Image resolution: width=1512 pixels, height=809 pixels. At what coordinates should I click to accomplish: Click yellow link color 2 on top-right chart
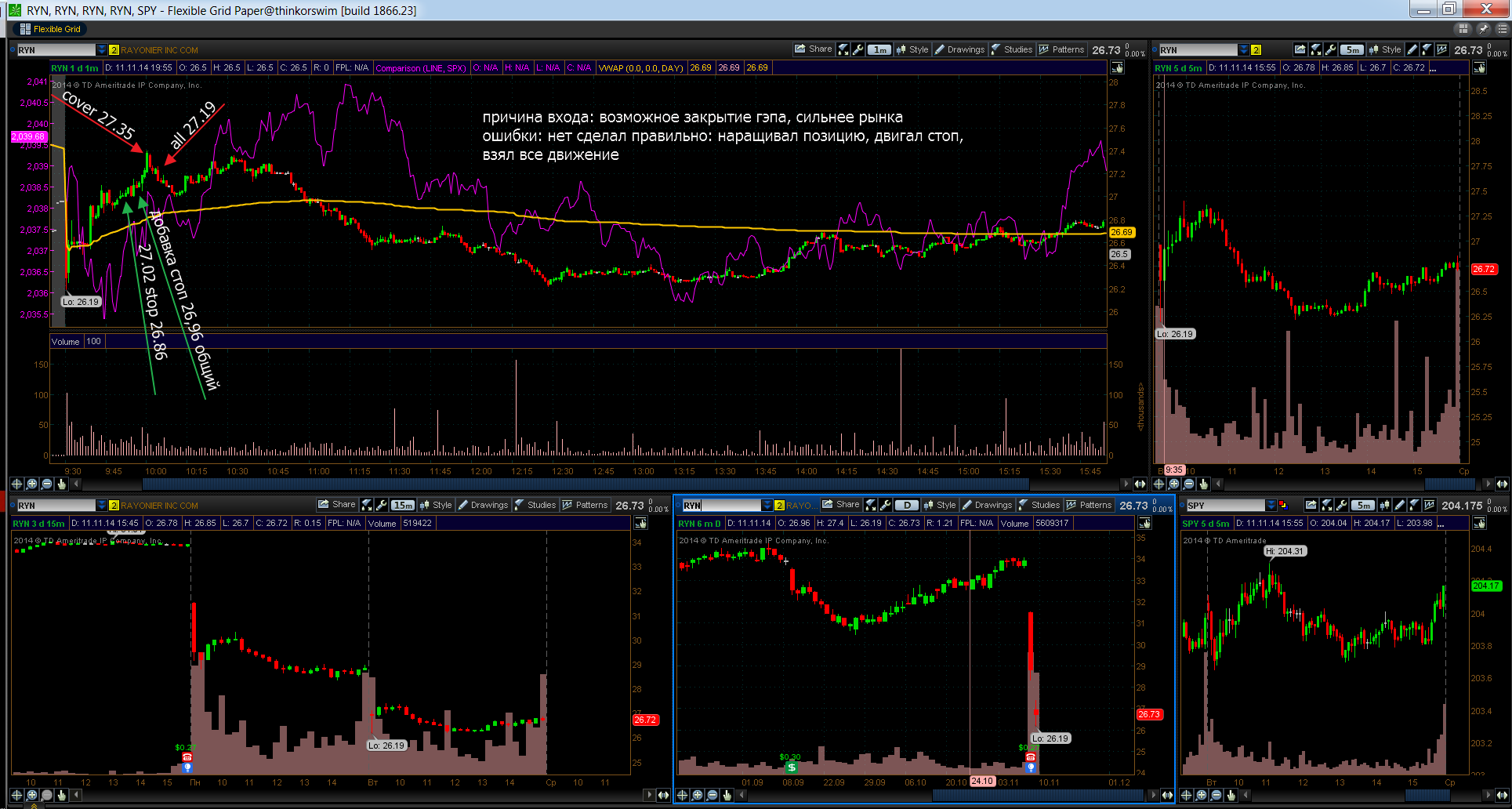point(1256,49)
